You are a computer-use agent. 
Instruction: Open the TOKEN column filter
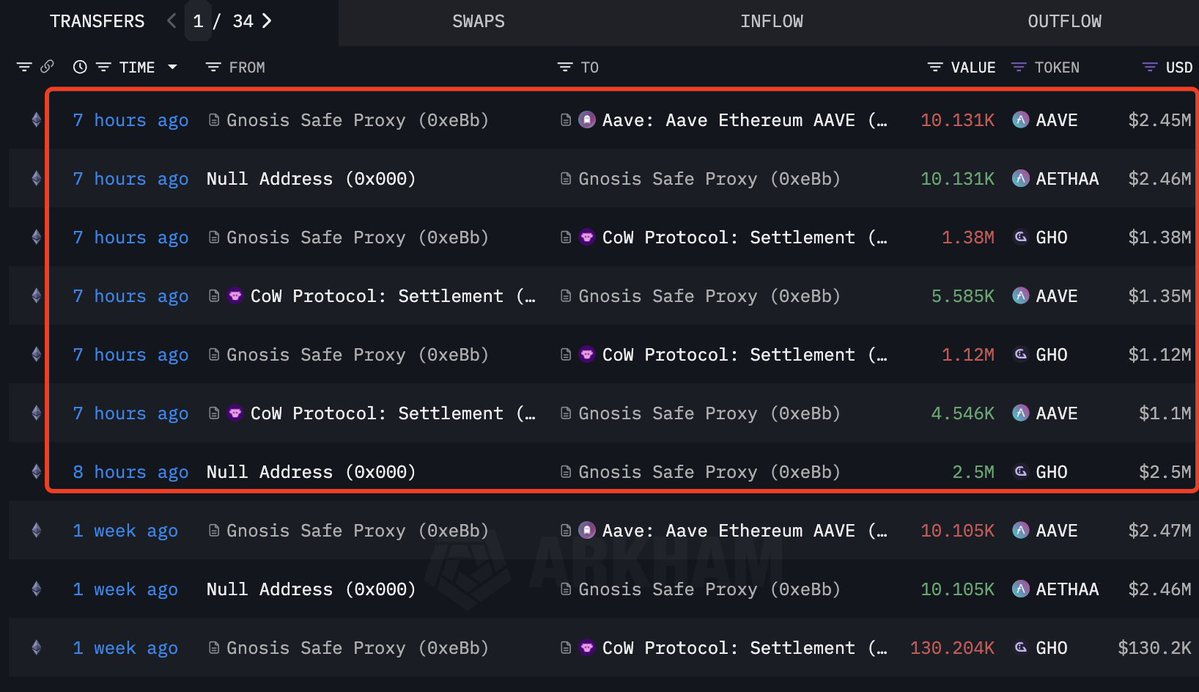pos(1019,67)
